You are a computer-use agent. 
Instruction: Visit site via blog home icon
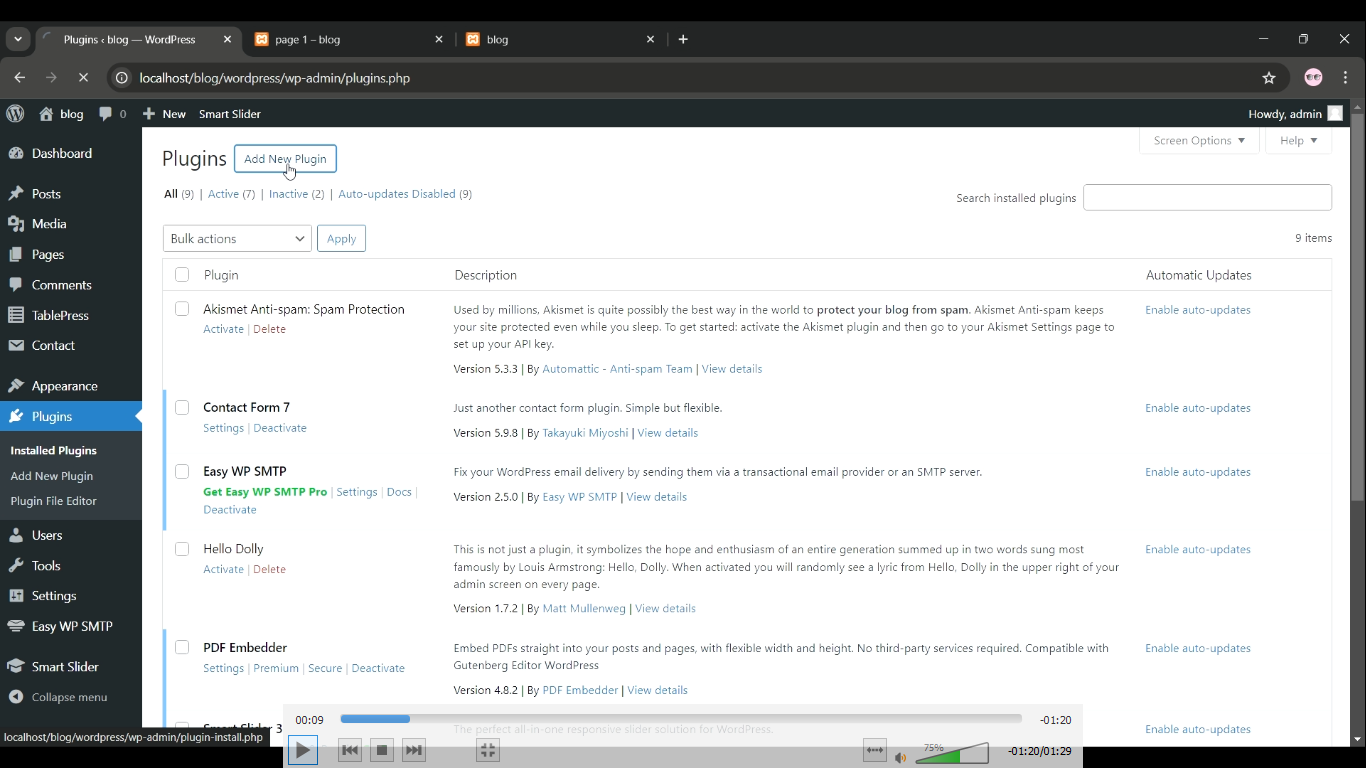tap(61, 114)
